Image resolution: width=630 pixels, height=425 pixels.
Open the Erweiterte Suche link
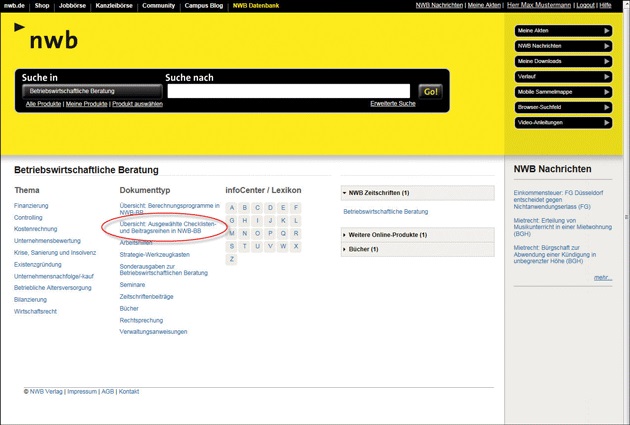pos(392,104)
